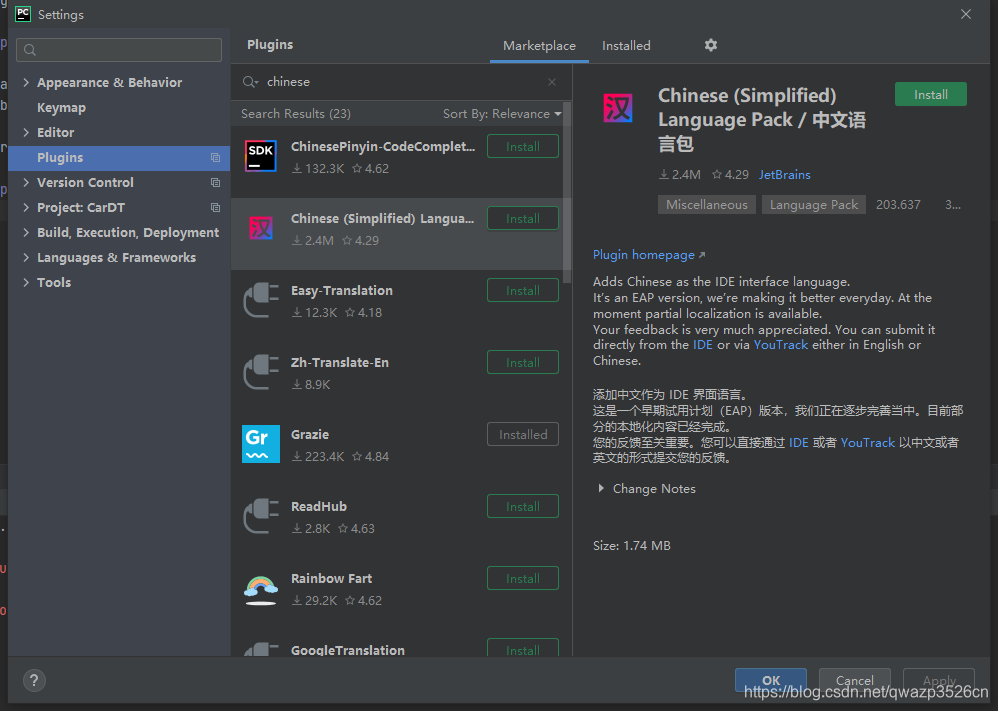Select ReadHub plugin name
Viewport: 998px width, 711px height.
(319, 506)
